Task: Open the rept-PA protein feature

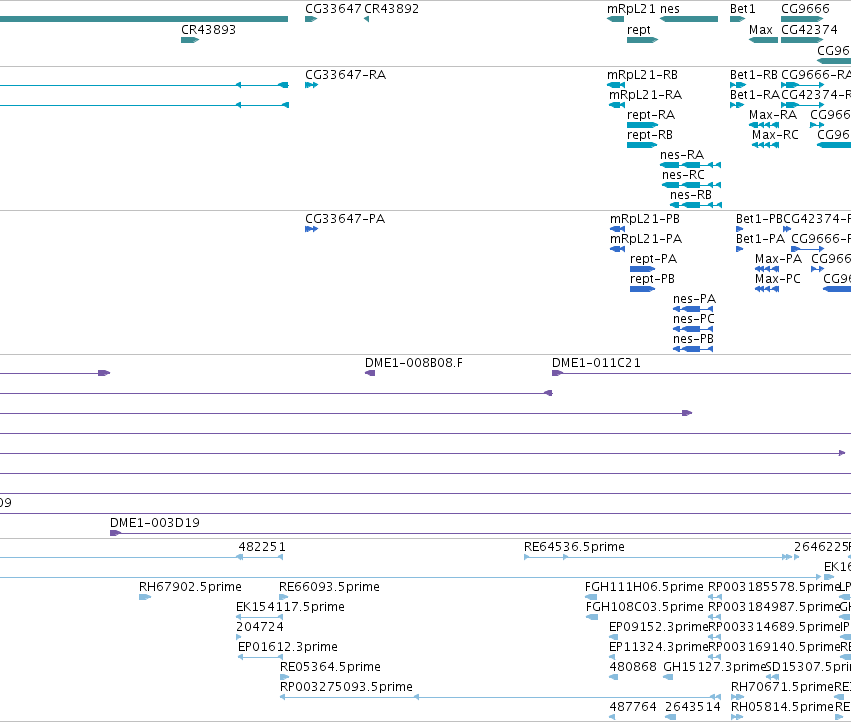Action: [x=643, y=269]
